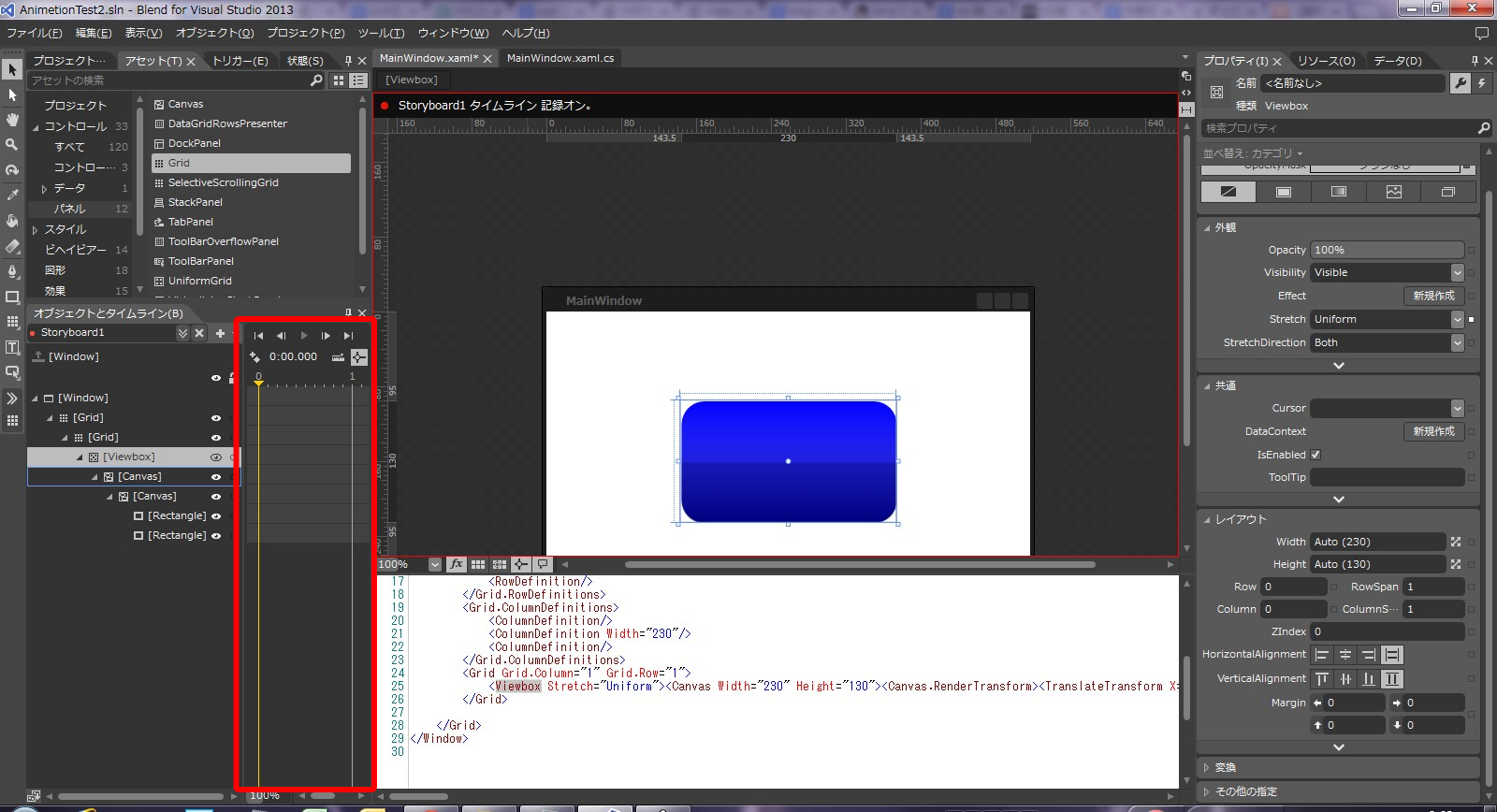Expand the スタイル category in assets

click(36, 229)
